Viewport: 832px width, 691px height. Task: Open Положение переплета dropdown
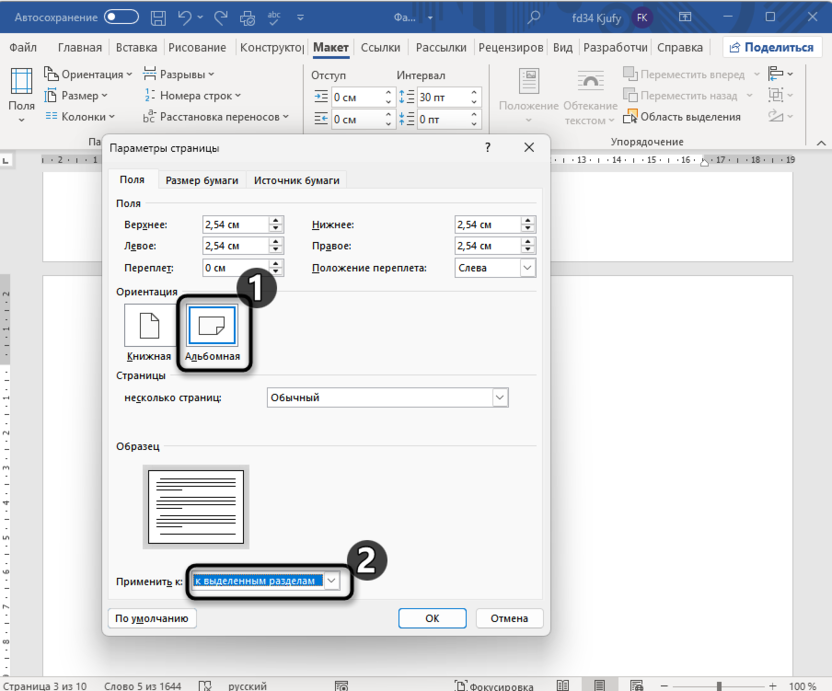click(527, 268)
